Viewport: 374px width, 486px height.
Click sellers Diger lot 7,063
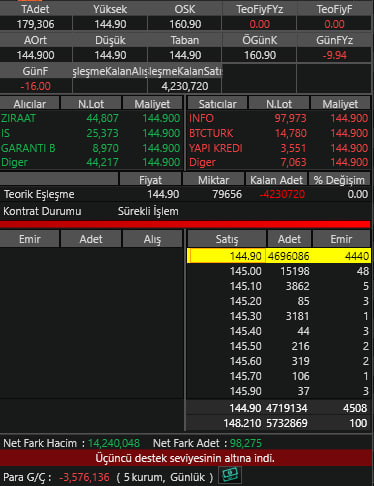tap(293, 162)
